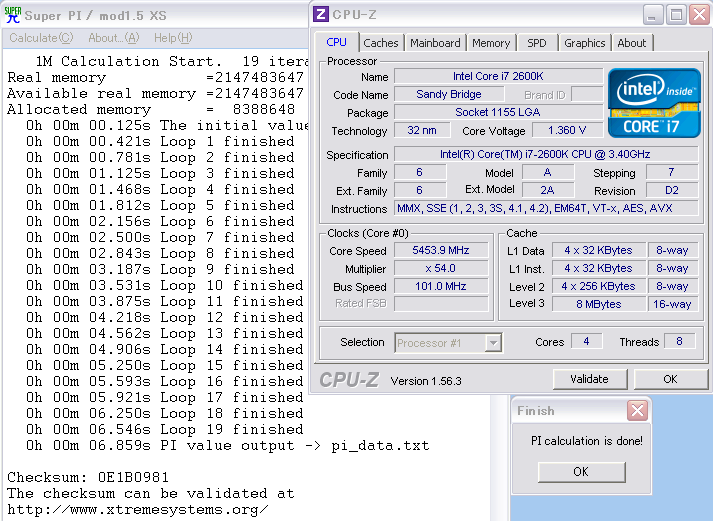Click the Code Name field Sandy Bridge
This screenshot has height=521, width=713.
449,95
